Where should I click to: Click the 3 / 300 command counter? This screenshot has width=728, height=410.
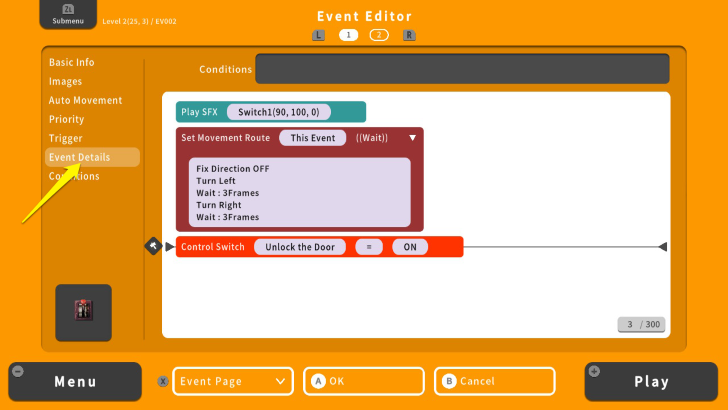[x=641, y=325]
